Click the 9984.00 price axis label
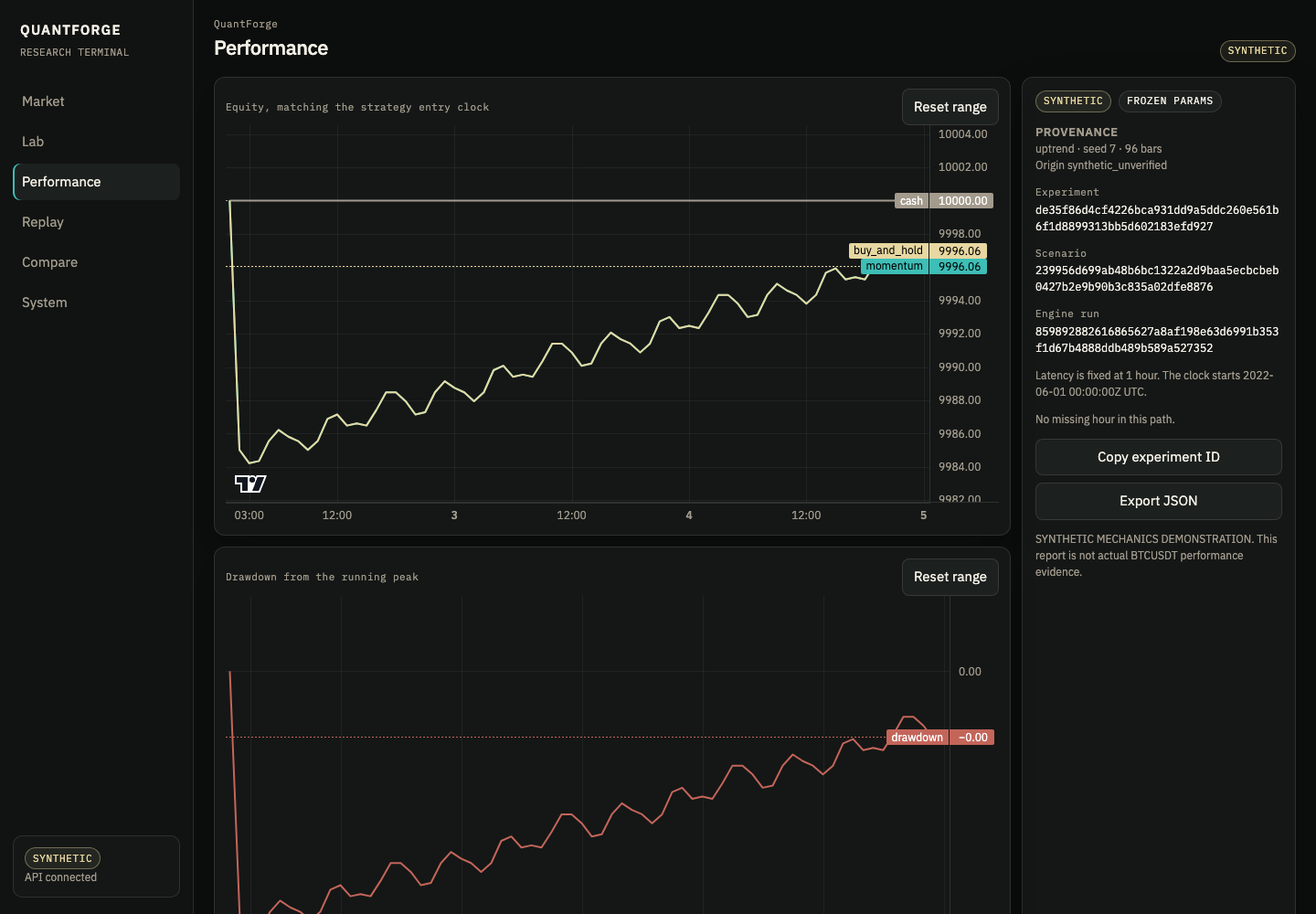 click(x=960, y=467)
